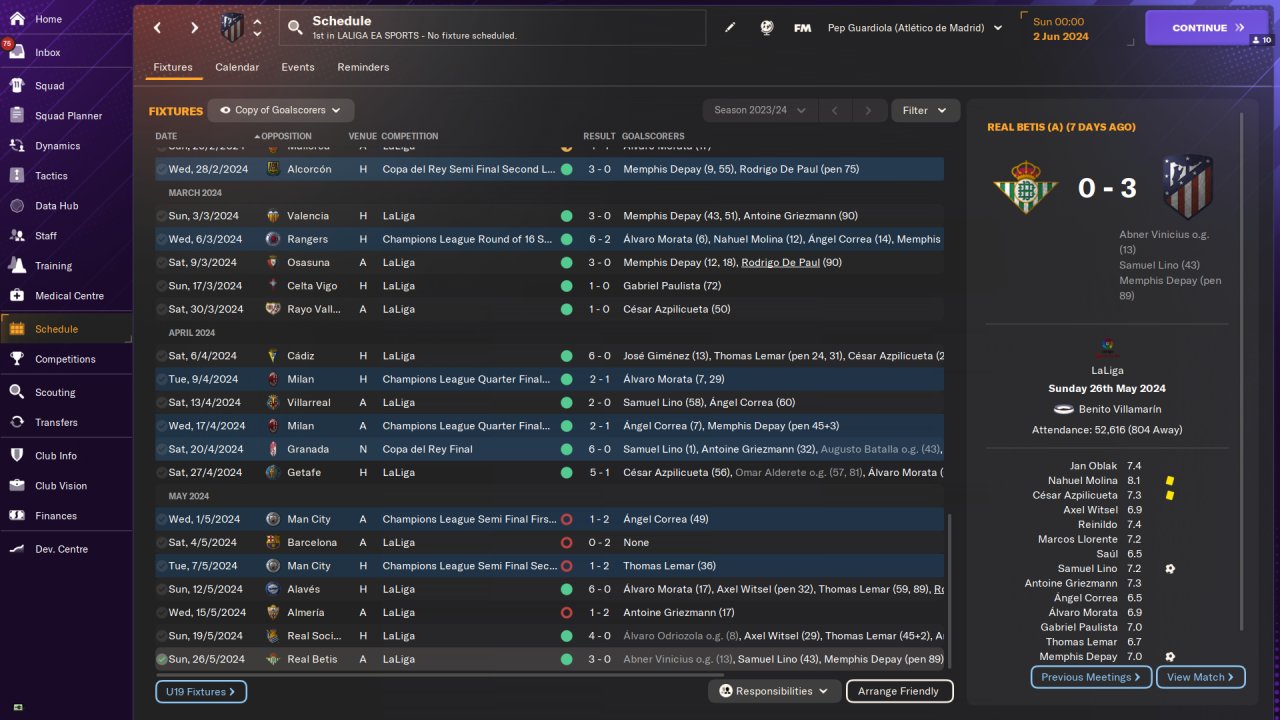Click the fixtures list vertical scrollbar
Image resolution: width=1280 pixels, height=720 pixels.
949,590
